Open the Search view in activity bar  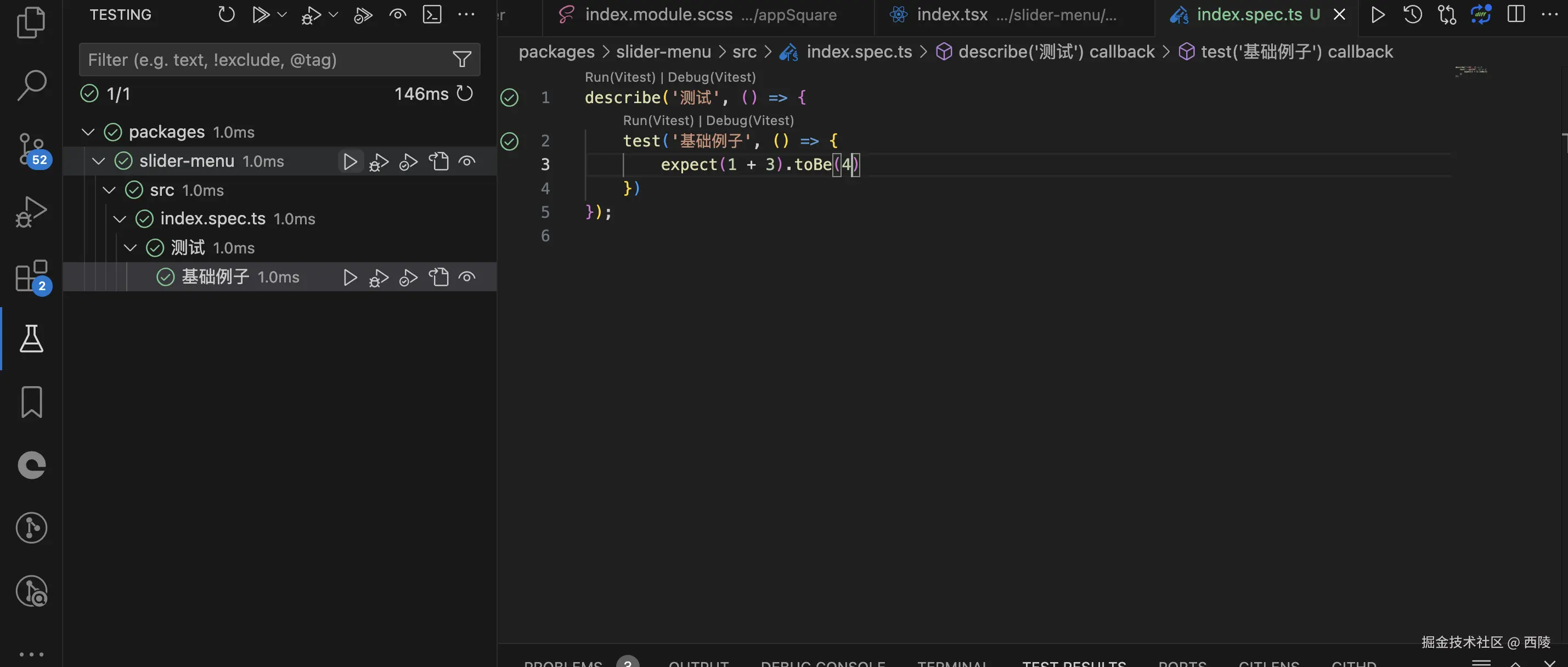(31, 85)
